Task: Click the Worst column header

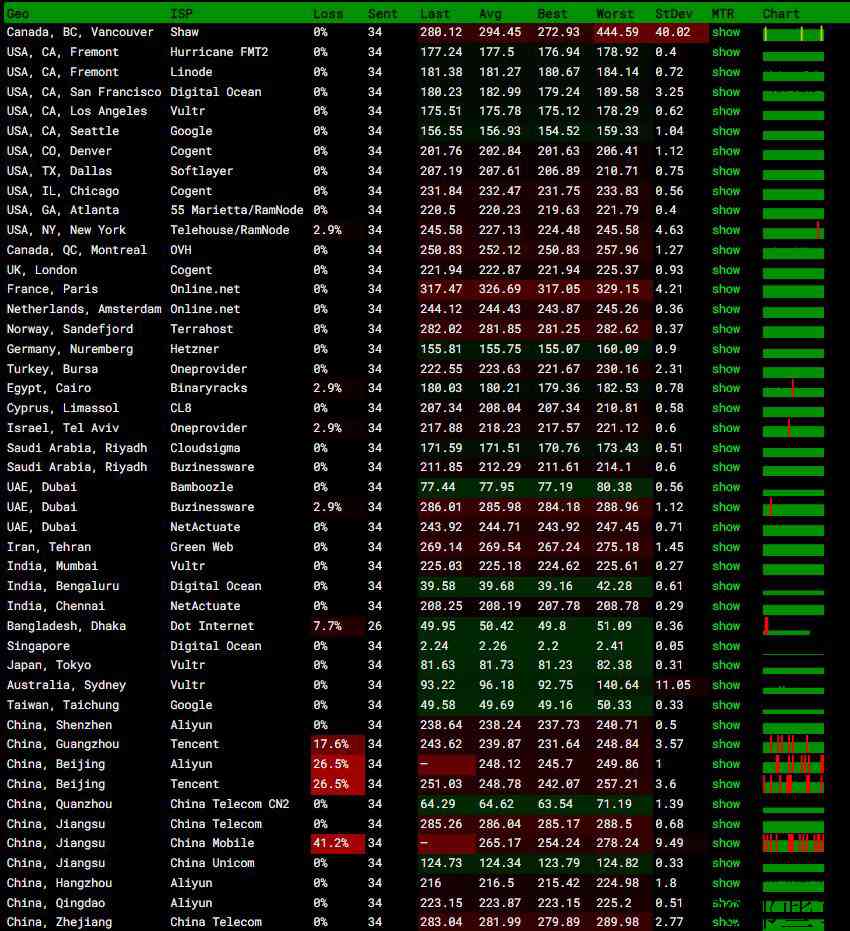Action: point(615,13)
